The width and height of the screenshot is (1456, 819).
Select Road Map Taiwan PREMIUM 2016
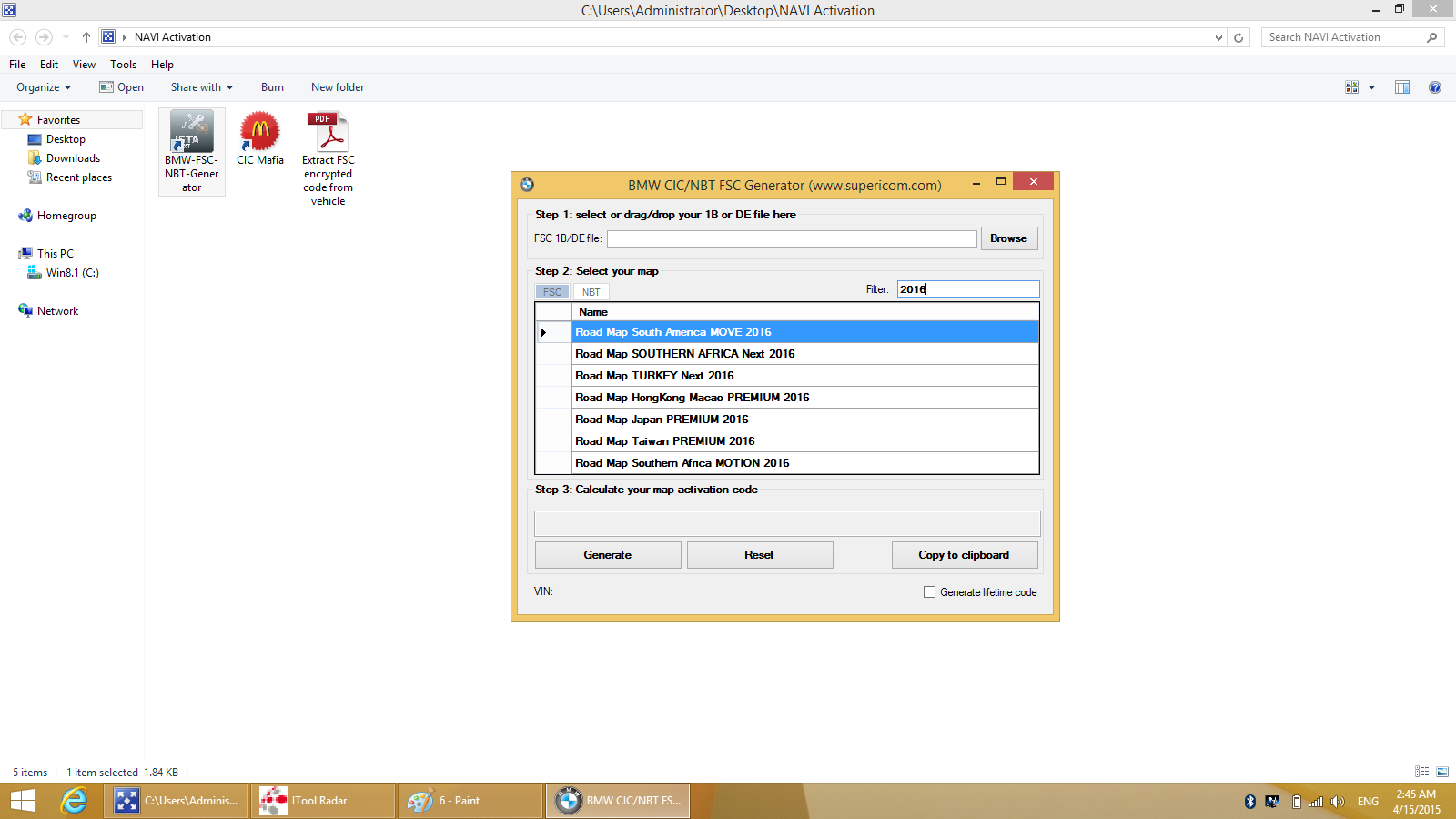pyautogui.click(x=805, y=441)
